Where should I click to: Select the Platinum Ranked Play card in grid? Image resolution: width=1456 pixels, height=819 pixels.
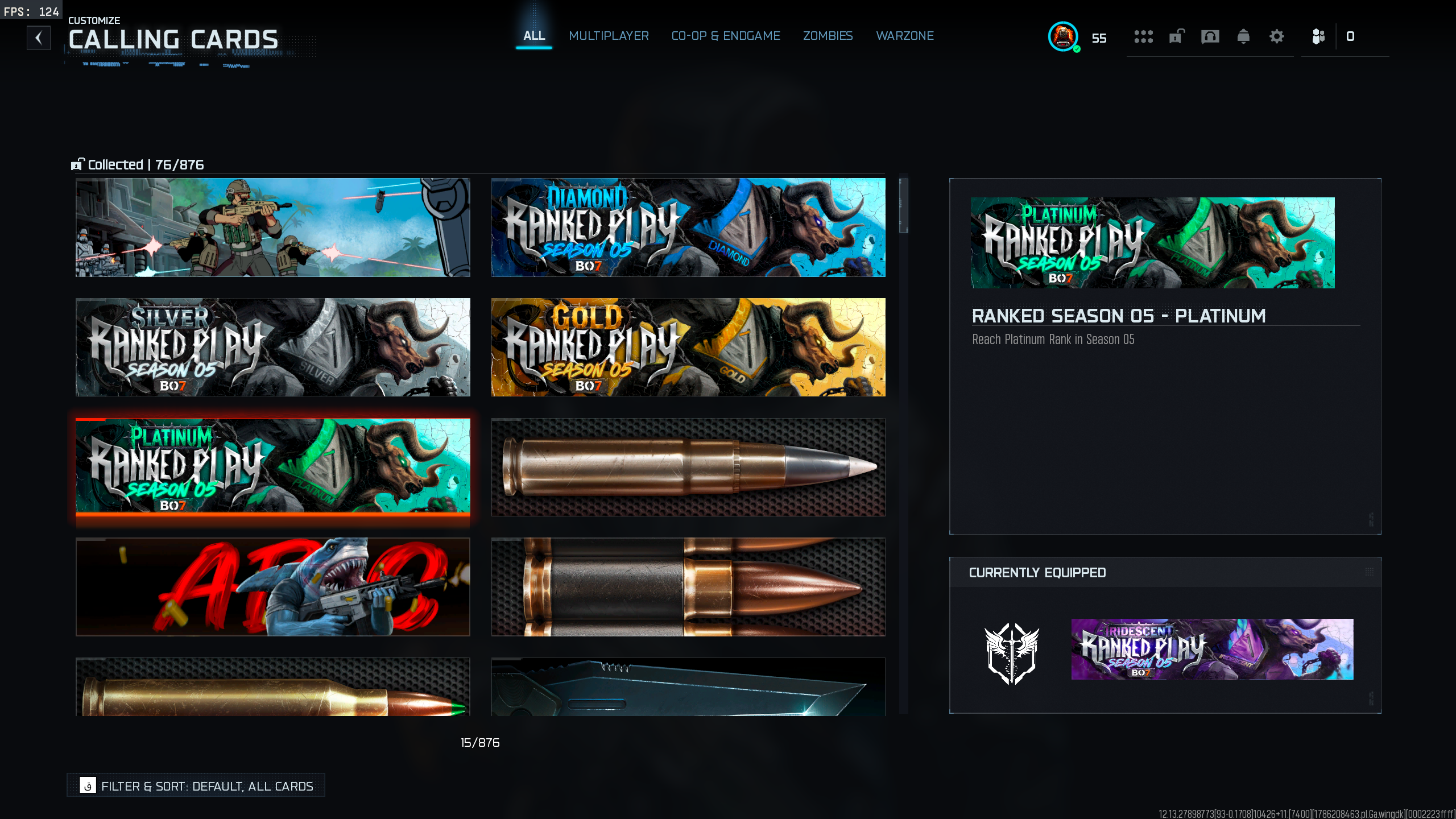click(x=273, y=467)
